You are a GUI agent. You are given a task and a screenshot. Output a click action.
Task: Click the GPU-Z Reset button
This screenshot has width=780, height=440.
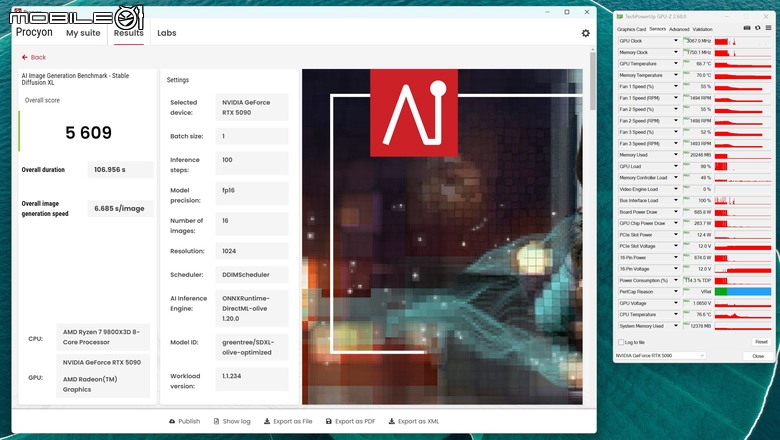tap(761, 342)
